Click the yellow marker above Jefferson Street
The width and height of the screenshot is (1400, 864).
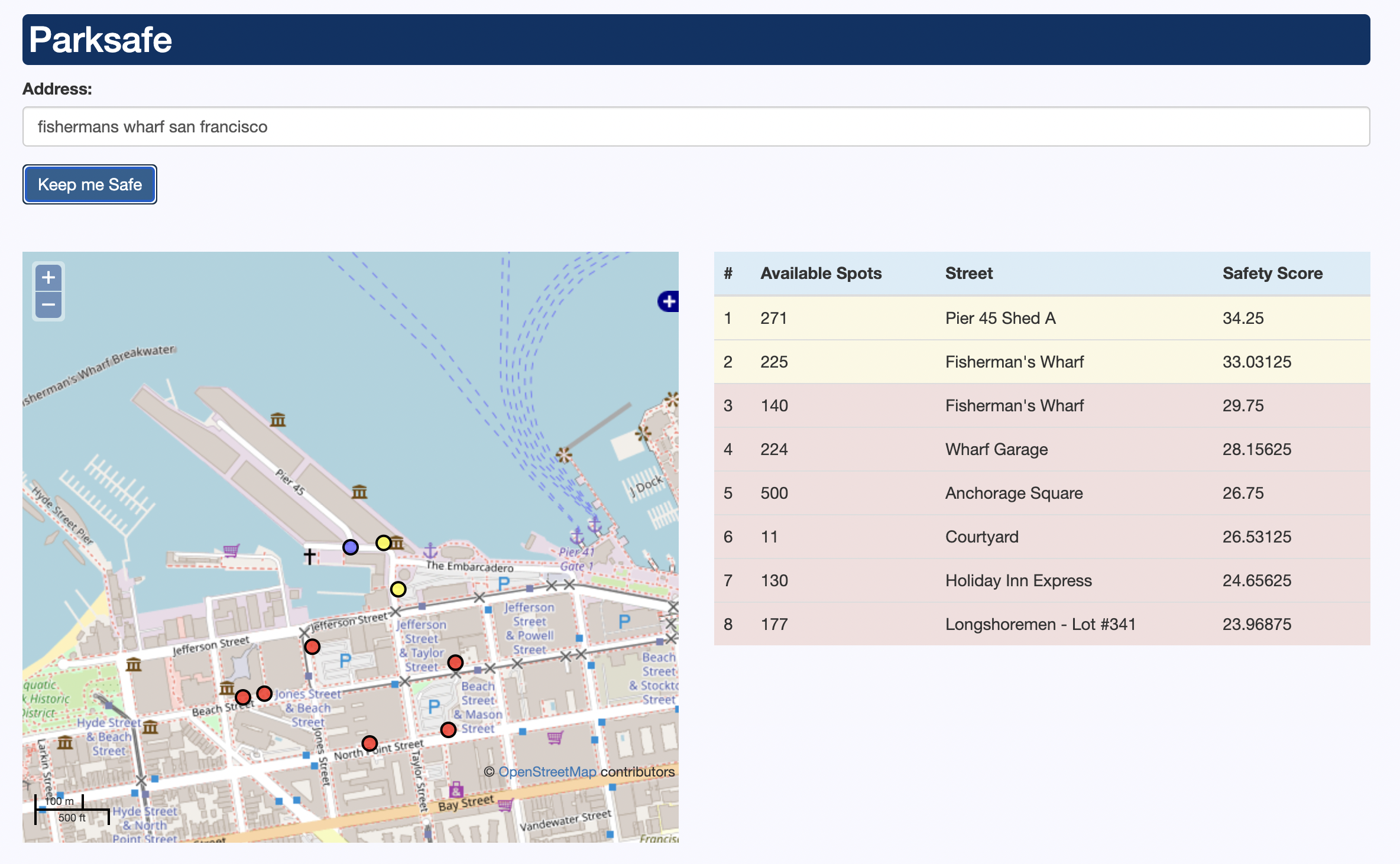click(x=398, y=589)
